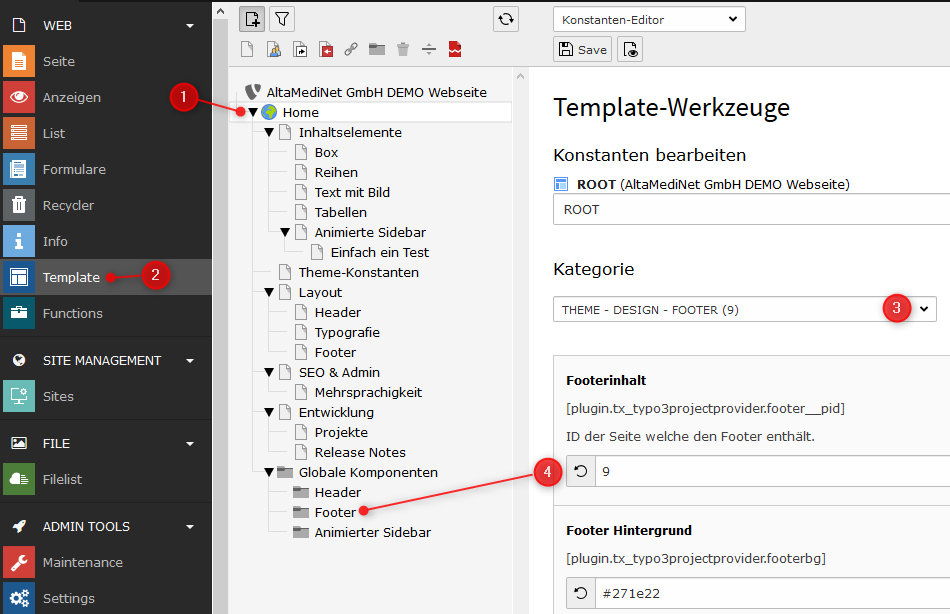
Task: Click the Footerinhalt page ID input field
Action: pyautogui.click(x=770, y=472)
